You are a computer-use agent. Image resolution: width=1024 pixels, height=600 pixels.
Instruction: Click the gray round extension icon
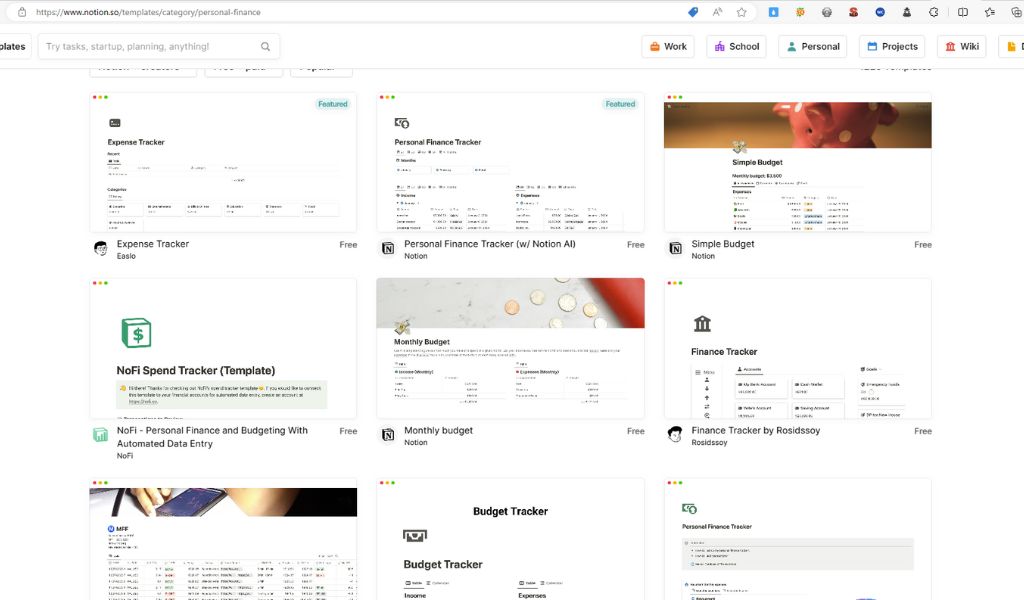827,12
